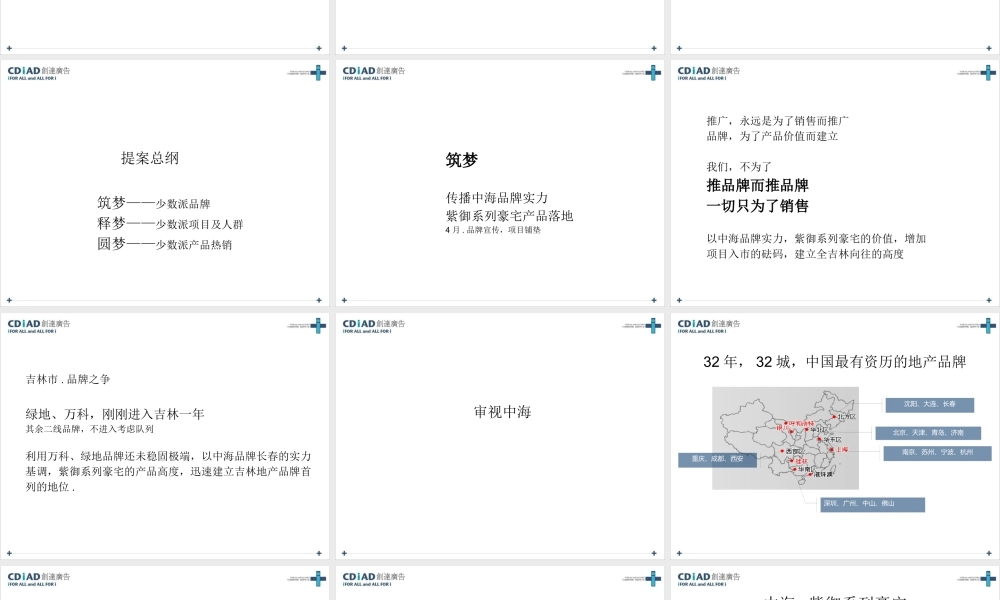Click the bold 筑梦 title

pos(462,160)
